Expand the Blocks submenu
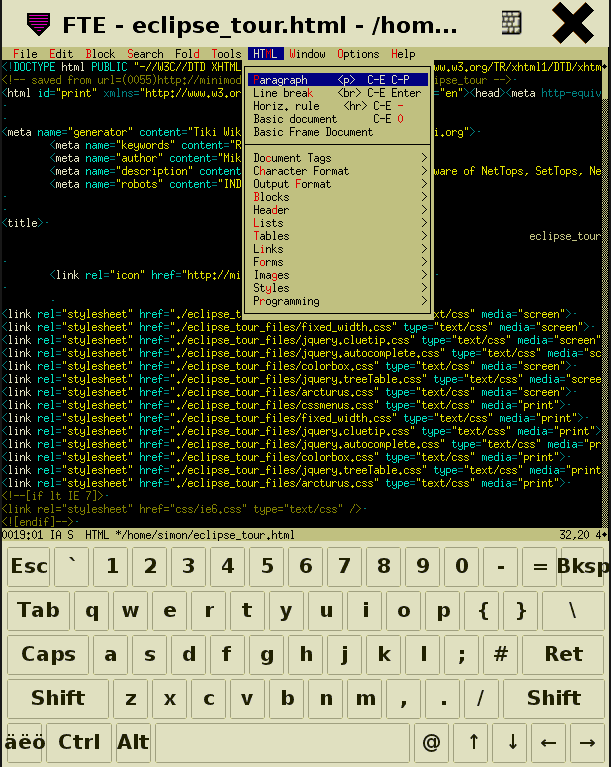Viewport: 611px width, 767px height. click(338, 197)
